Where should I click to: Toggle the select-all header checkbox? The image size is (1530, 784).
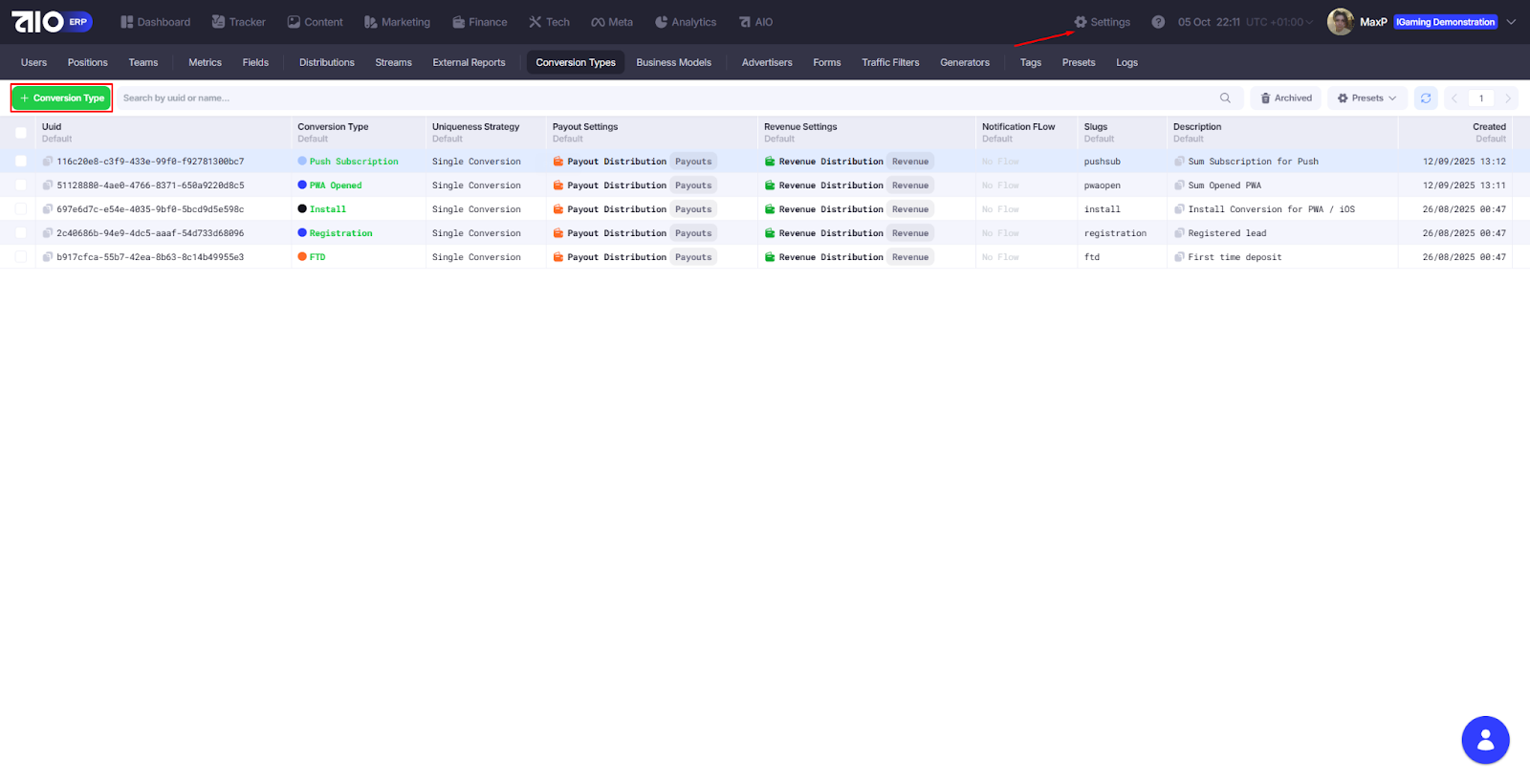pos(21,133)
